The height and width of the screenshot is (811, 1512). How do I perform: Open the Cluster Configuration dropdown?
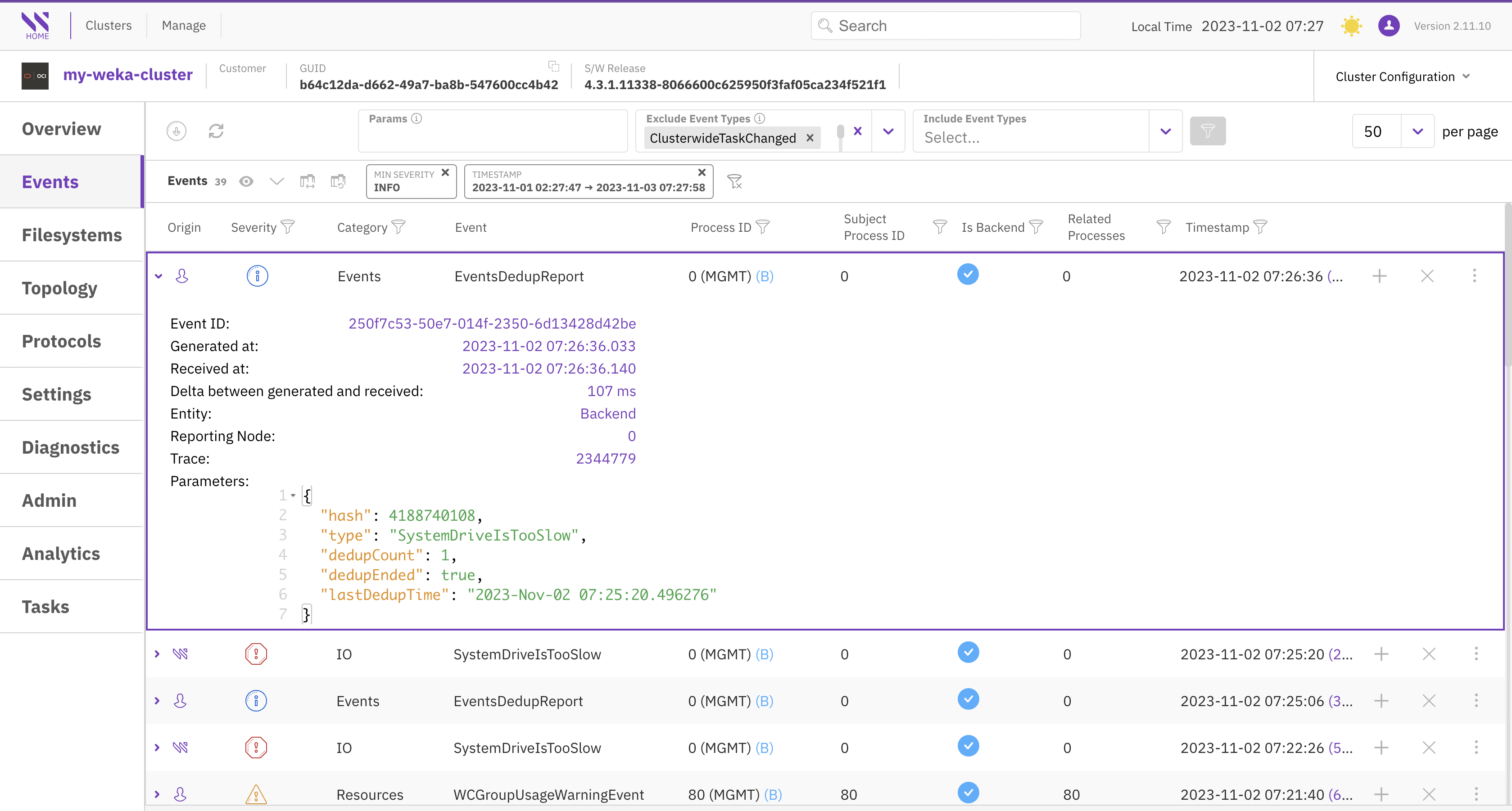(x=1402, y=77)
